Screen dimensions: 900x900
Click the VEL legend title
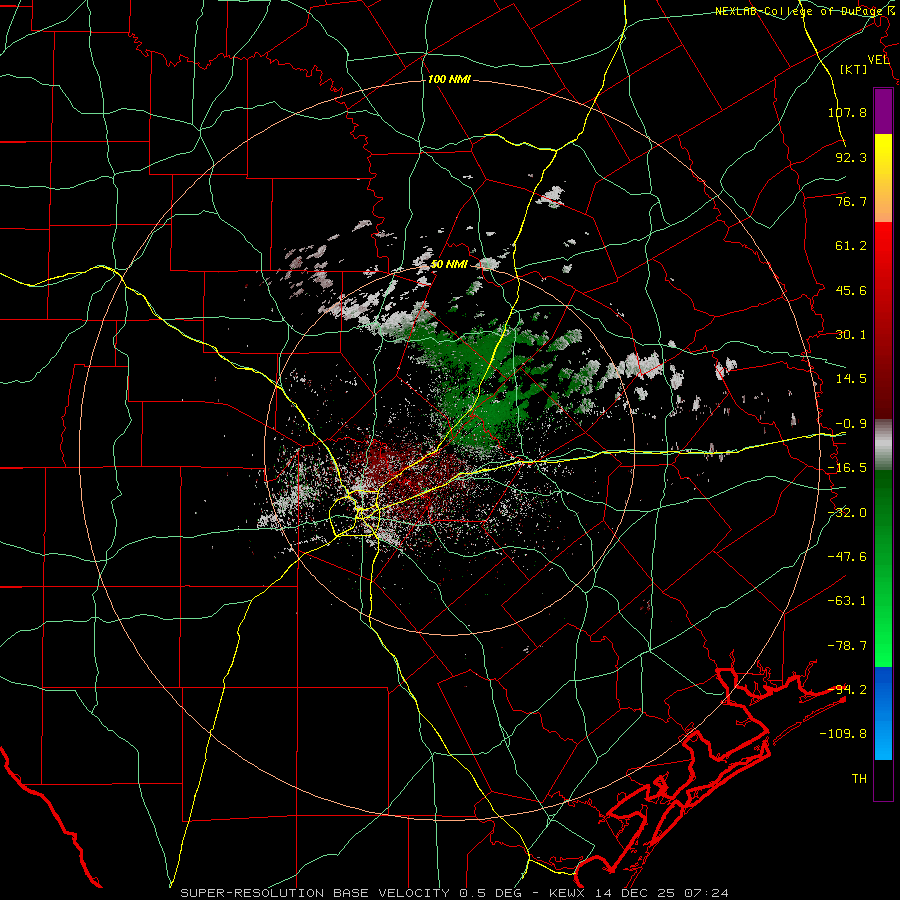coord(878,60)
